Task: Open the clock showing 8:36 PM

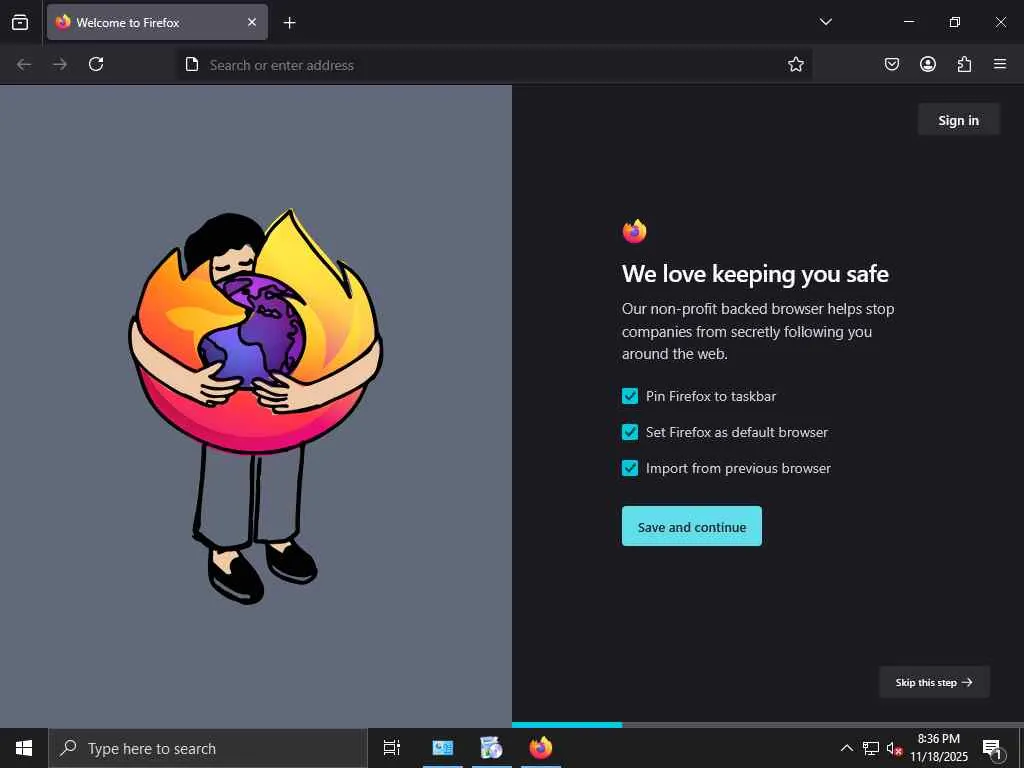Action: 939,748
